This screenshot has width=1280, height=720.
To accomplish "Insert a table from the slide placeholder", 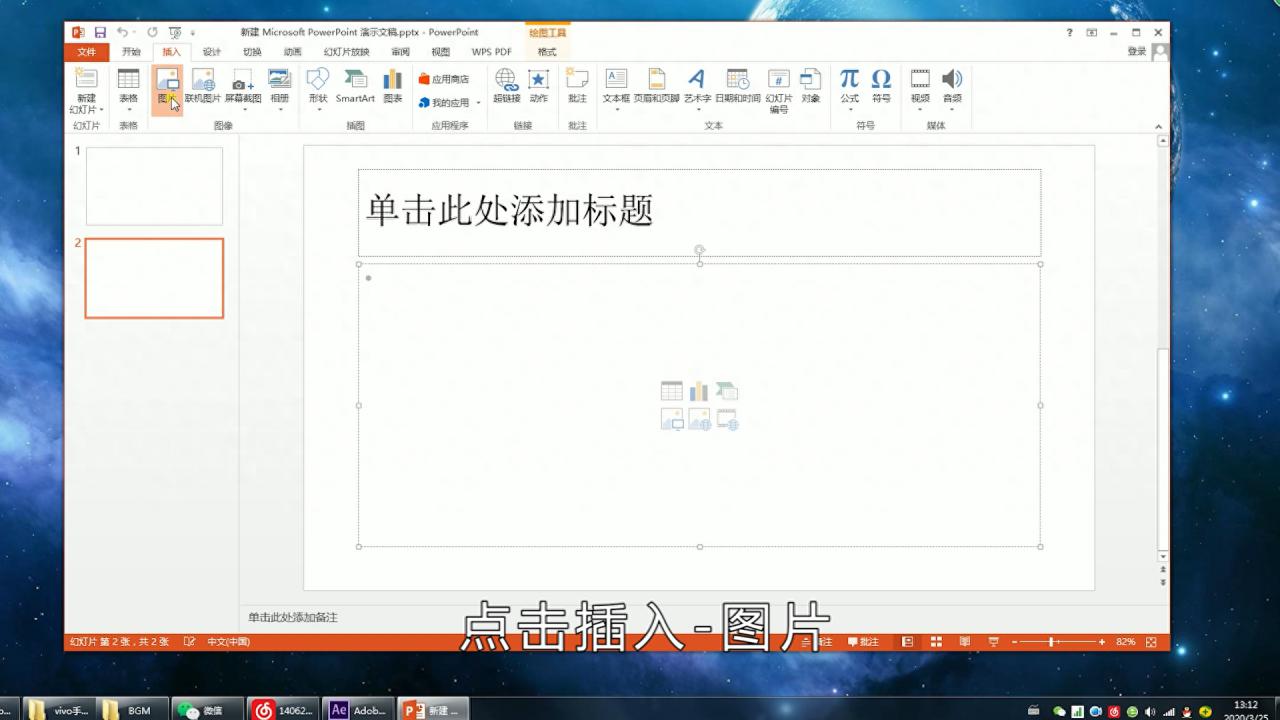I will coord(670,390).
